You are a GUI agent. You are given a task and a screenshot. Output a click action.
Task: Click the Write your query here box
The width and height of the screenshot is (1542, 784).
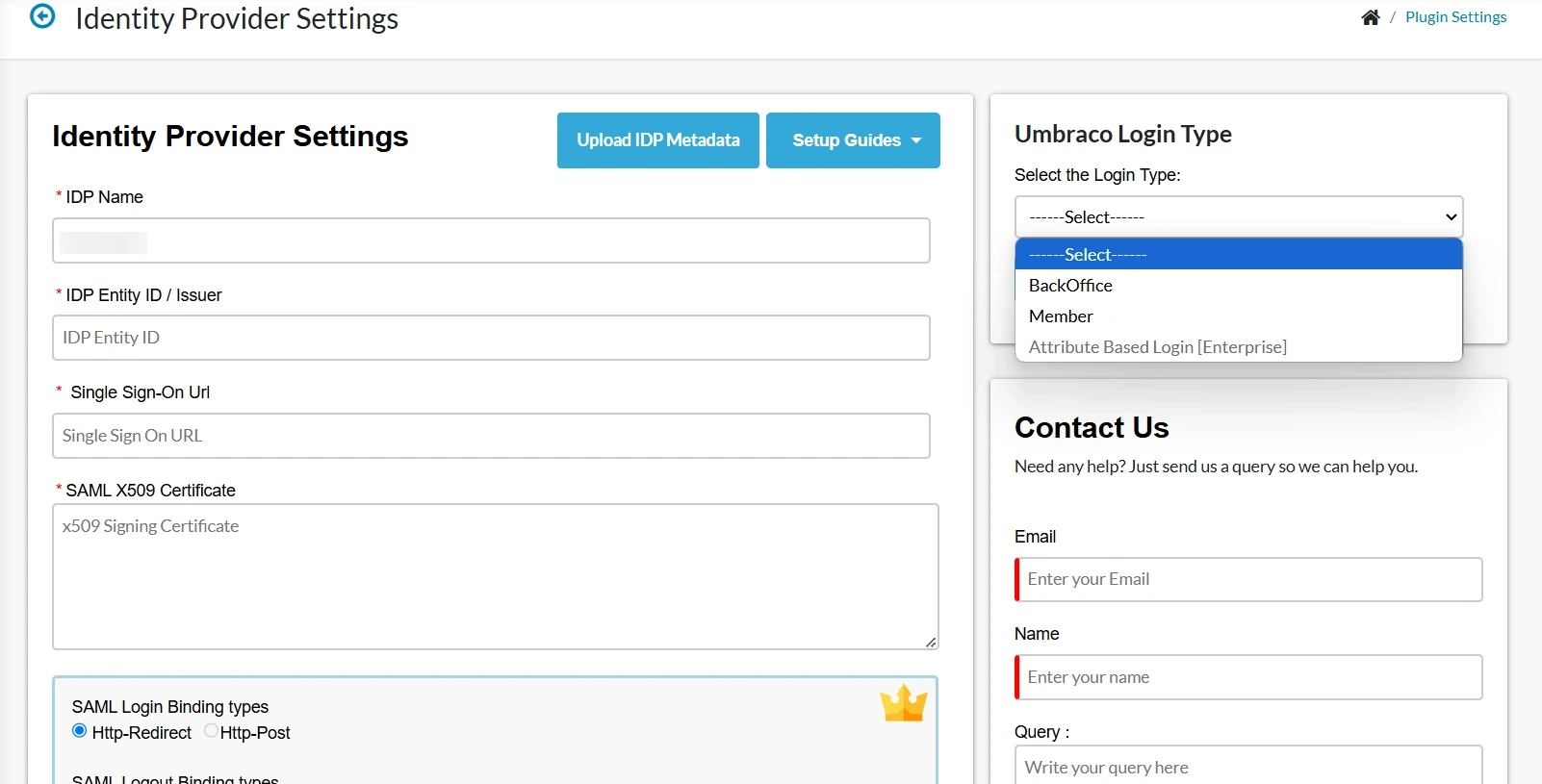1248,766
